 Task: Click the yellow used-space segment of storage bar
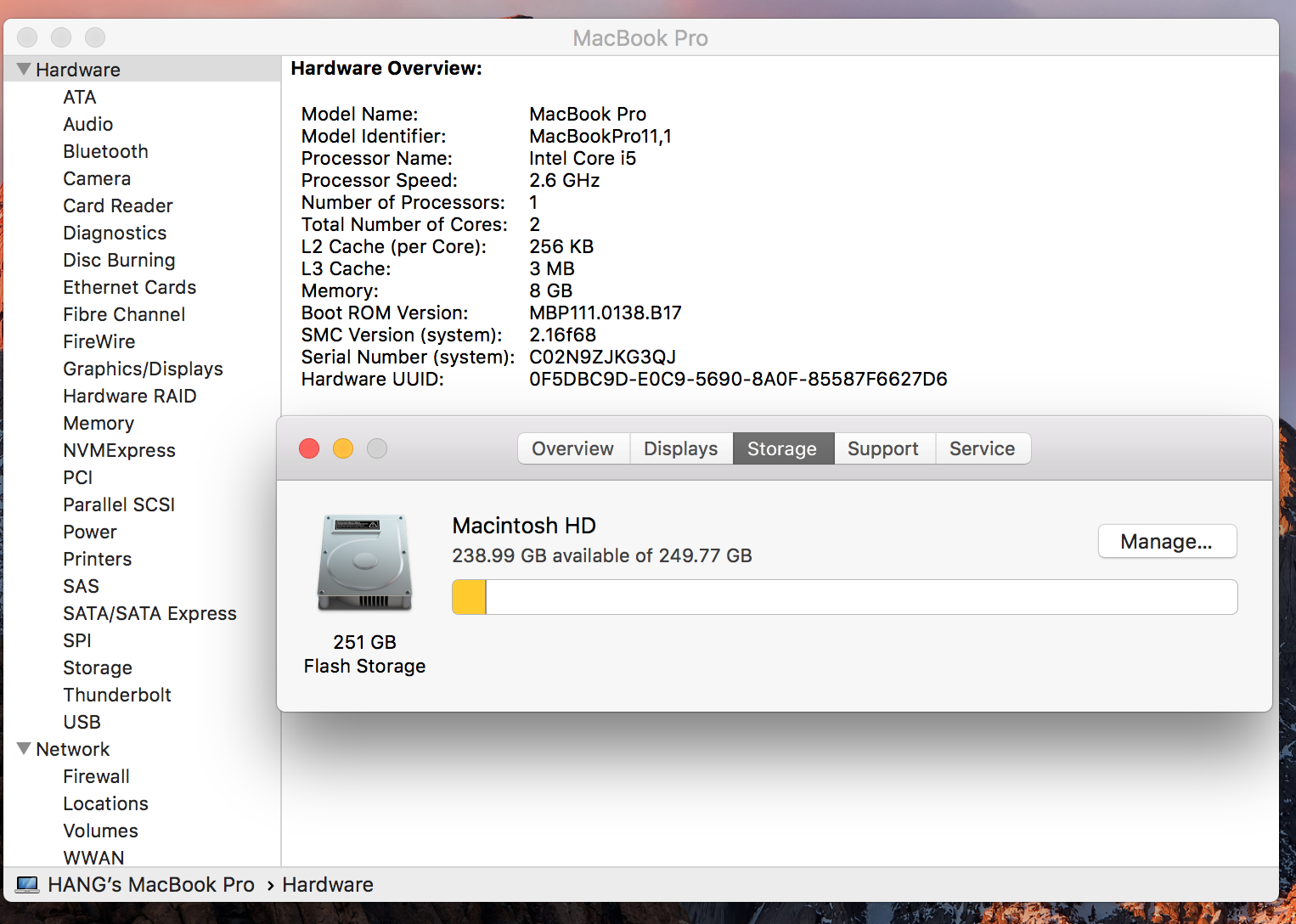(469, 597)
